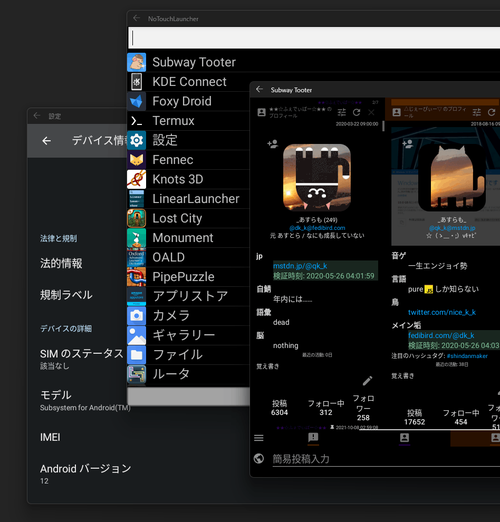Open Monument app icon
500x522 pixels.
click(x=136, y=238)
